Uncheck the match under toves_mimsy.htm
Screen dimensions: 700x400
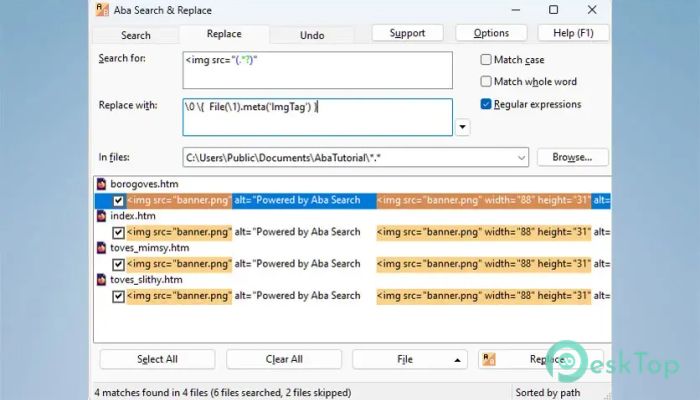click(118, 264)
